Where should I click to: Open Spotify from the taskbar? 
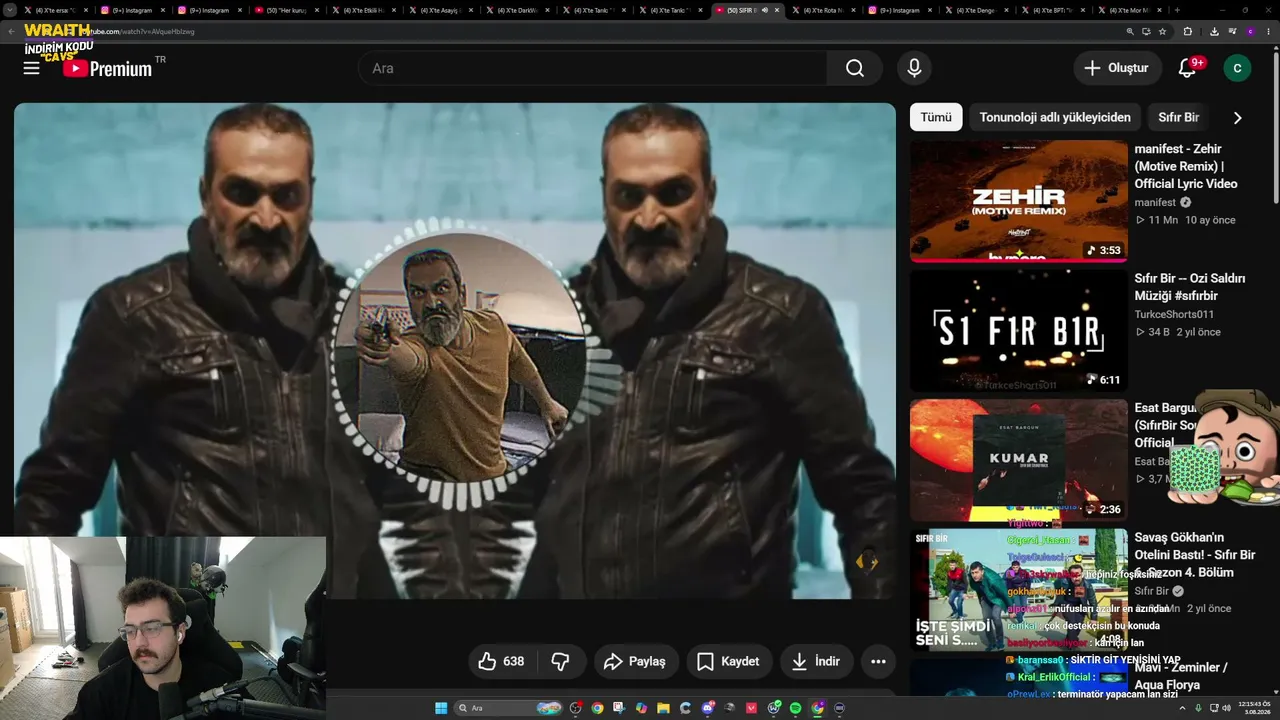coord(795,708)
